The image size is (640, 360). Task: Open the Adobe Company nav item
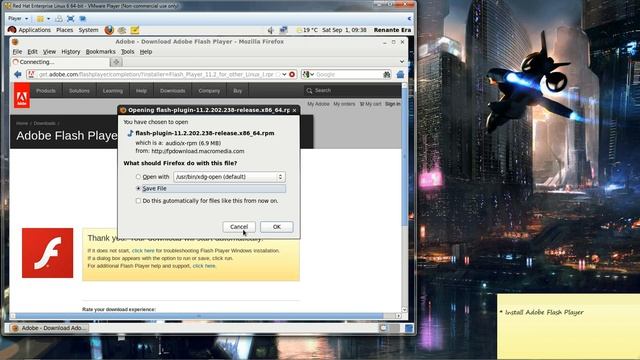[209, 91]
